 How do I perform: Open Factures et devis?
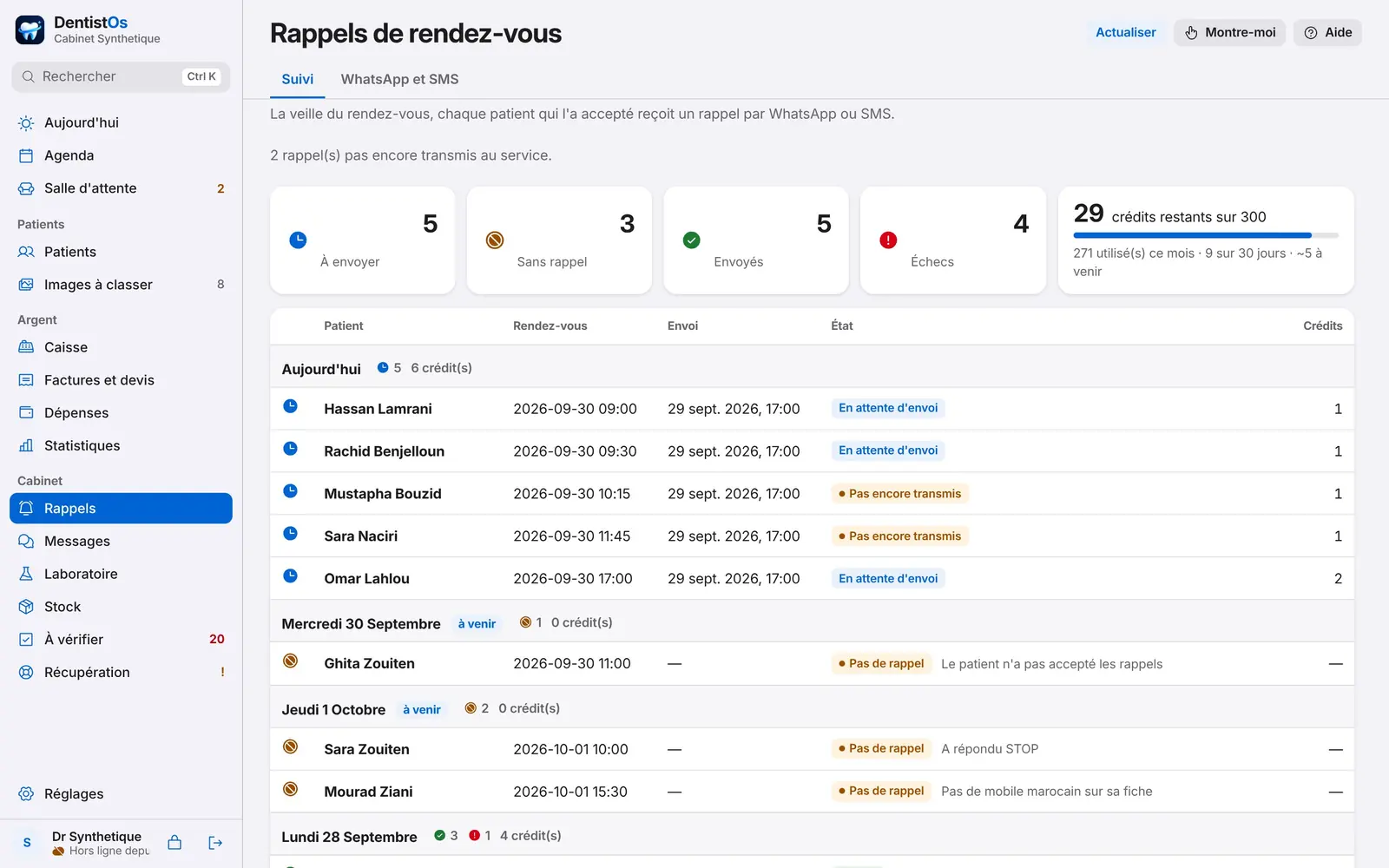121,380
